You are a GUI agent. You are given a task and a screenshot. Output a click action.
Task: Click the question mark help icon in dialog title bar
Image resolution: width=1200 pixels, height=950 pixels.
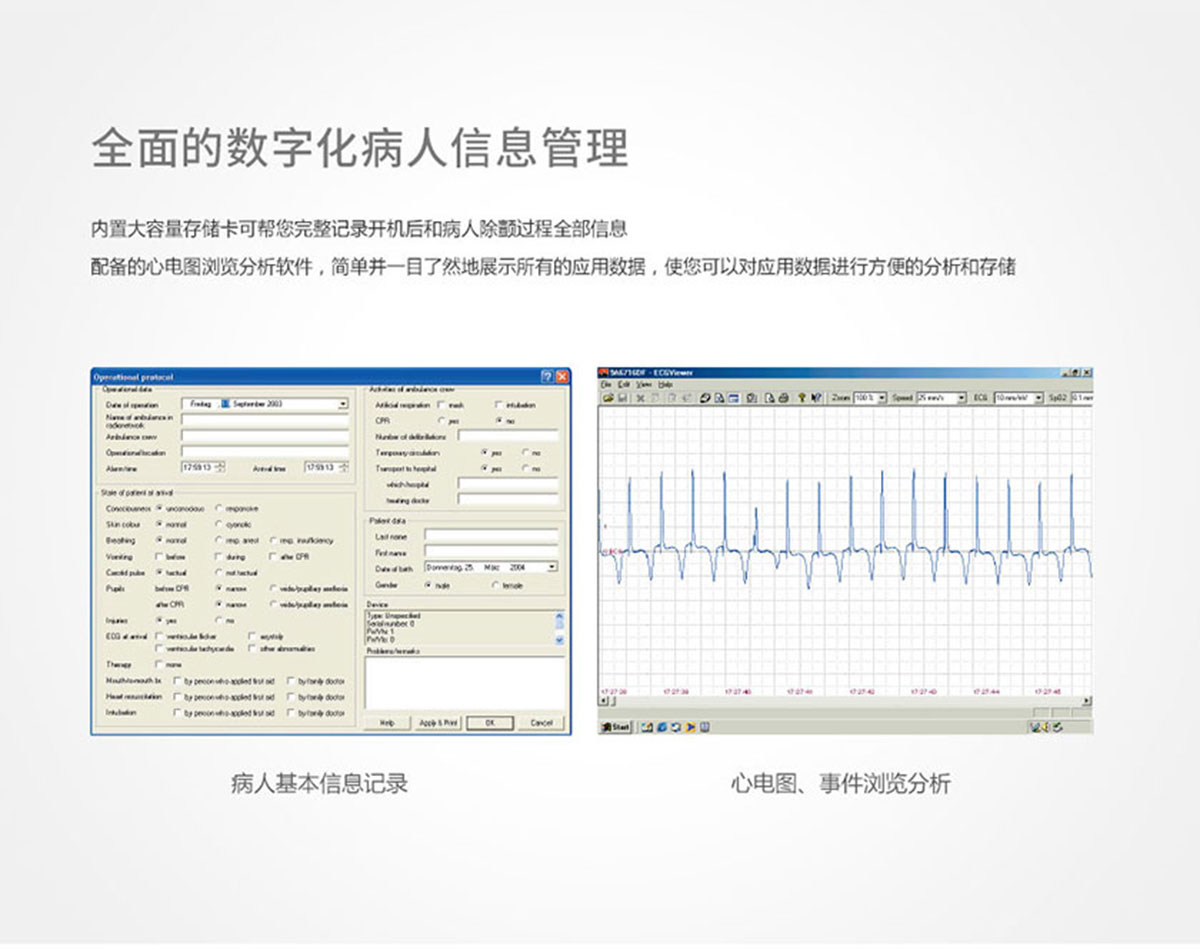(x=546, y=377)
